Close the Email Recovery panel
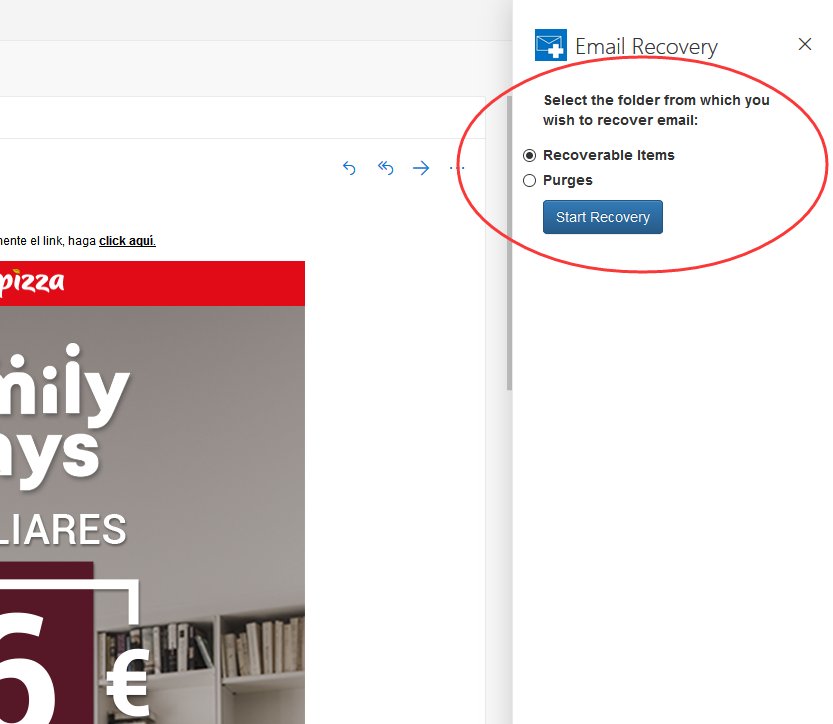The height and width of the screenshot is (724, 833). (x=805, y=44)
